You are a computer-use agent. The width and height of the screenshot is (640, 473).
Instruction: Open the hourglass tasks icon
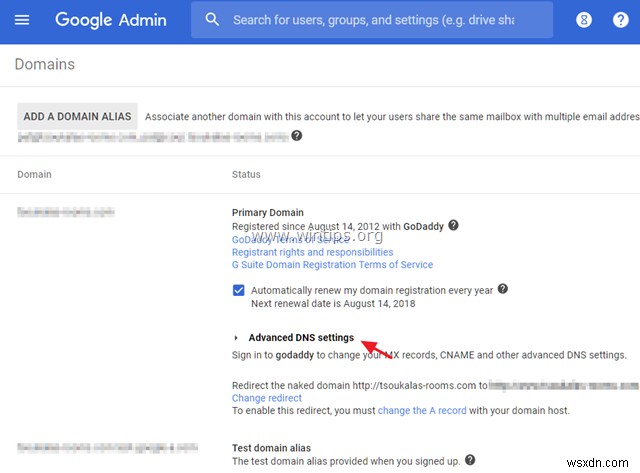pyautogui.click(x=584, y=20)
